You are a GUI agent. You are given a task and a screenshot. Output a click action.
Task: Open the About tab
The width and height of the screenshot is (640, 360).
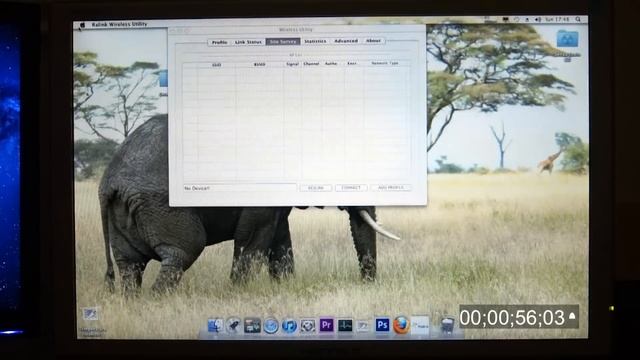click(373, 41)
